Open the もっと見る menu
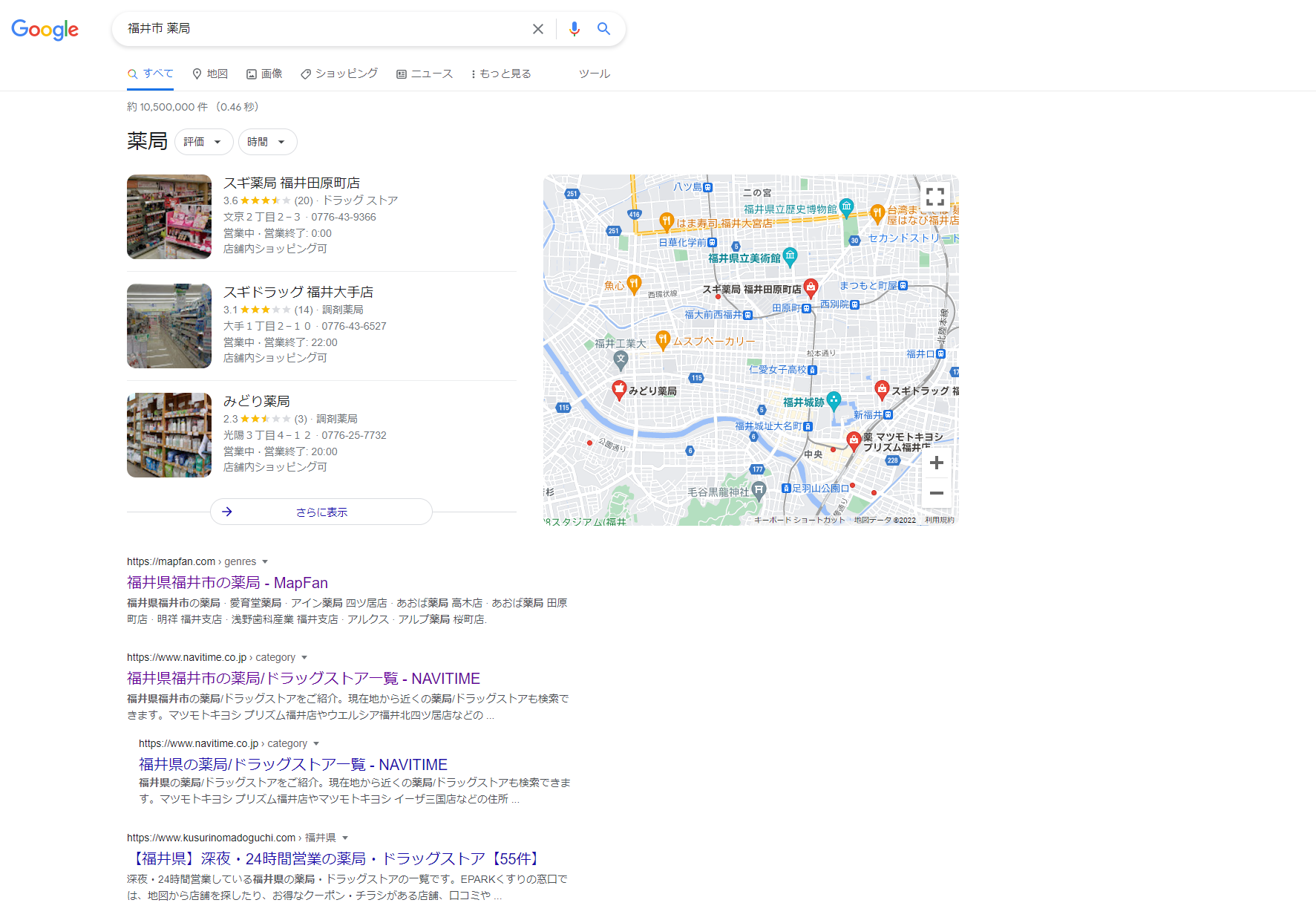This screenshot has width=1316, height=923. (x=501, y=74)
